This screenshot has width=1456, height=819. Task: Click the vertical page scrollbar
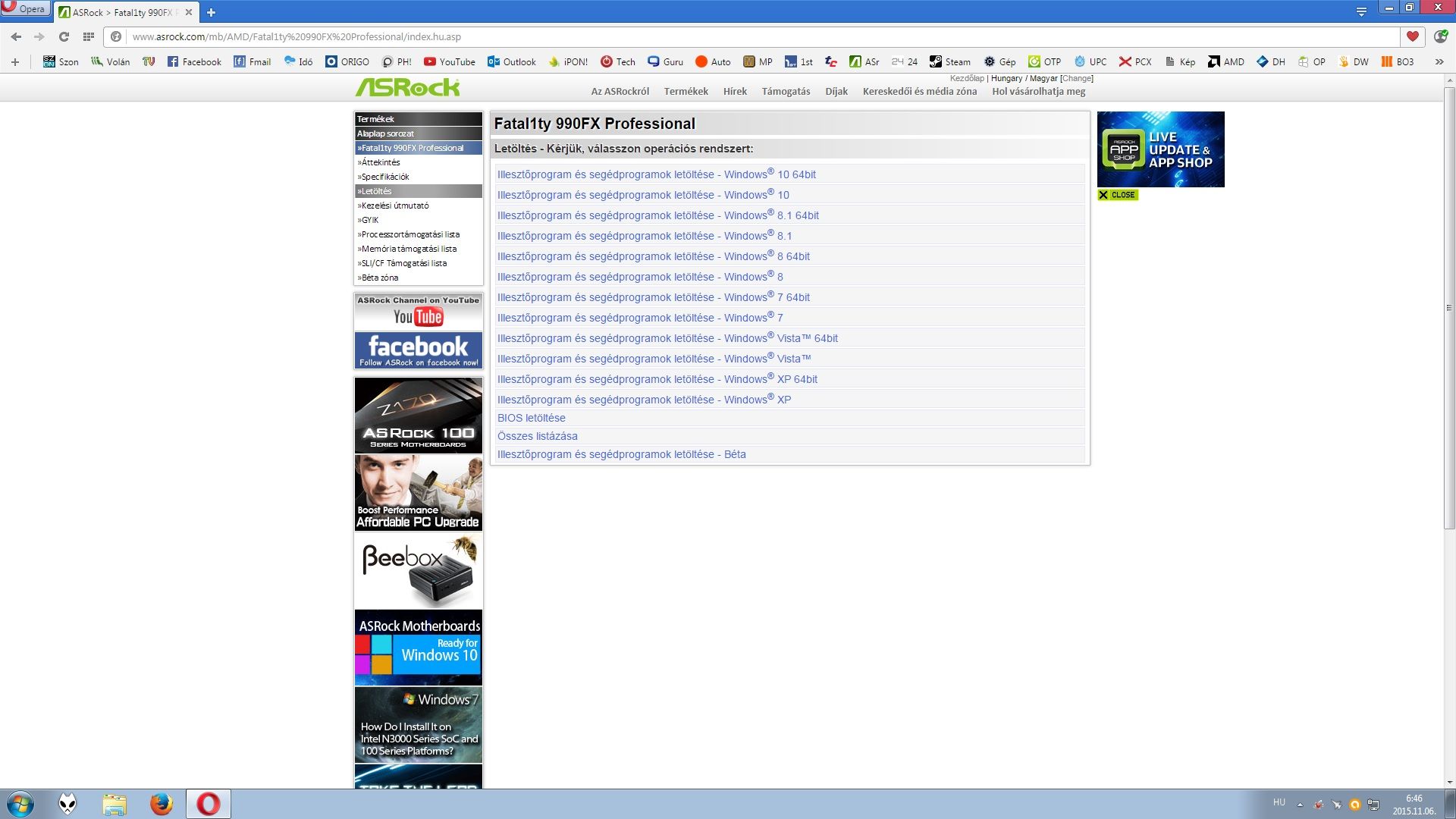pyautogui.click(x=1449, y=307)
